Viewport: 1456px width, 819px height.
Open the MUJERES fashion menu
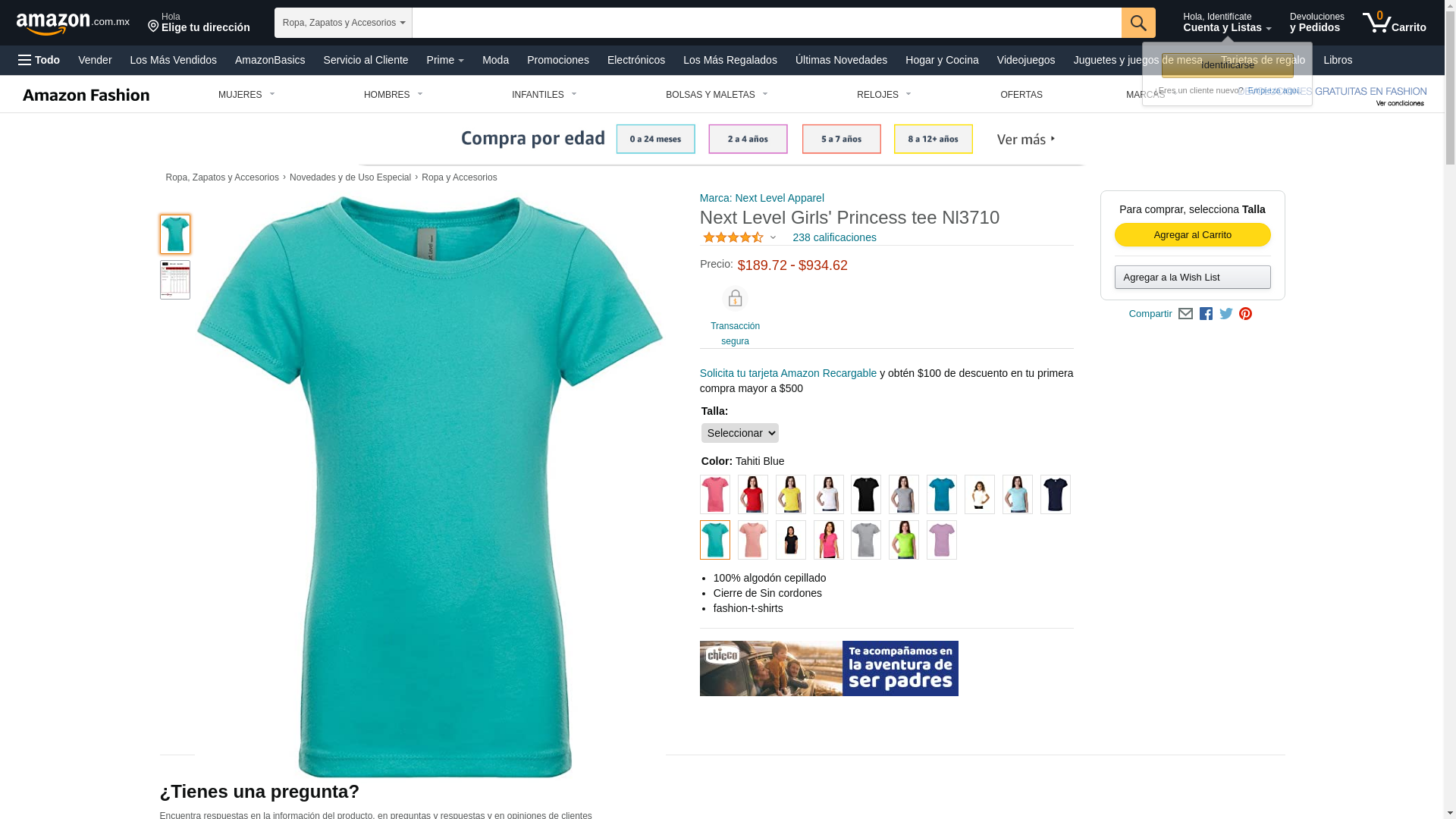pos(246,95)
